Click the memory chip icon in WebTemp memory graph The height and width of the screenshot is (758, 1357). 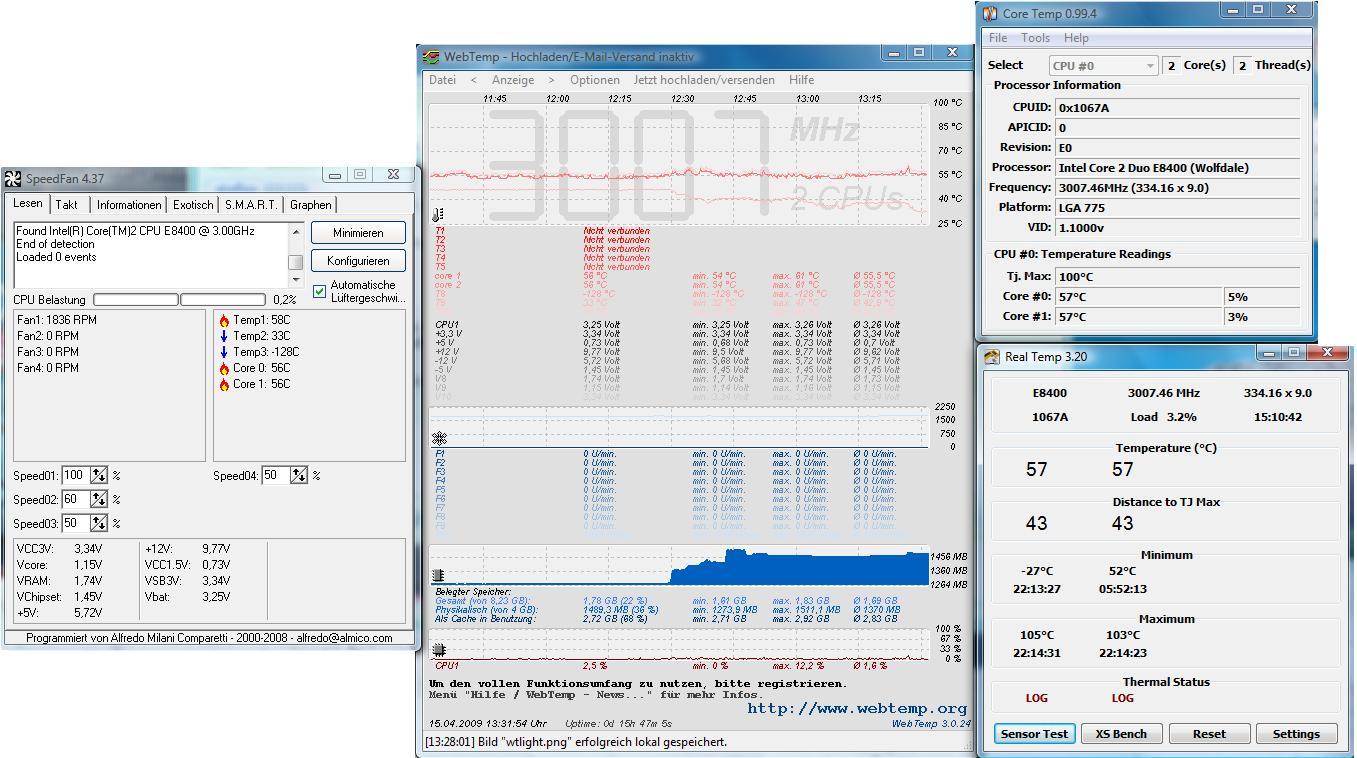point(438,575)
